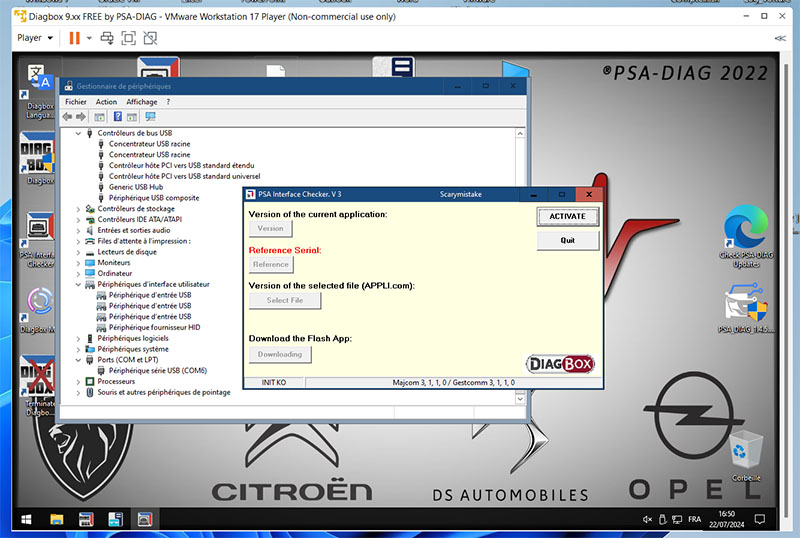Click the show/hide console tree toolbar icon
800x538 pixels.
(x=99, y=117)
